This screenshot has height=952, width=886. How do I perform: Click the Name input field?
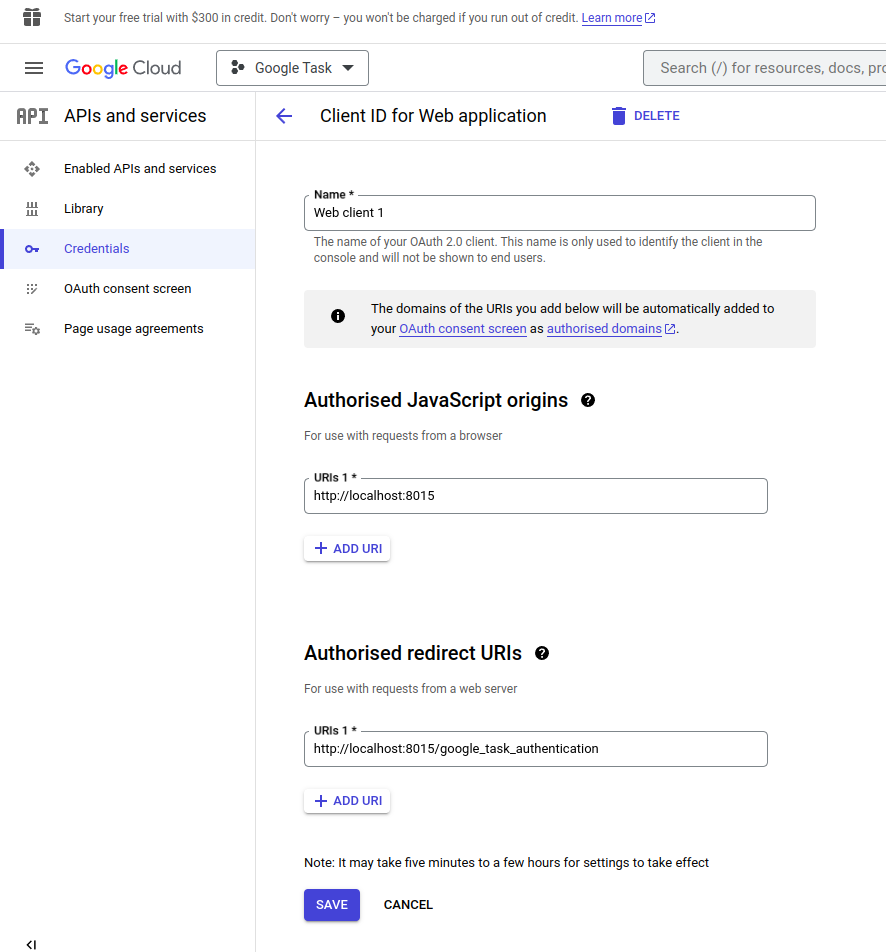pyautogui.click(x=559, y=213)
